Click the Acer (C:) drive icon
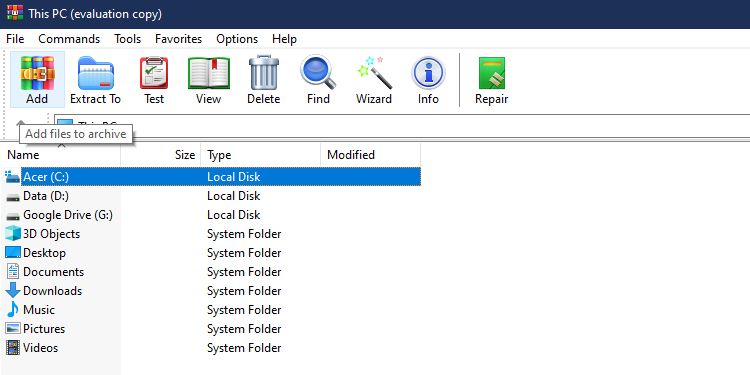Screen dimensions: 750x375 pyautogui.click(x=12, y=177)
